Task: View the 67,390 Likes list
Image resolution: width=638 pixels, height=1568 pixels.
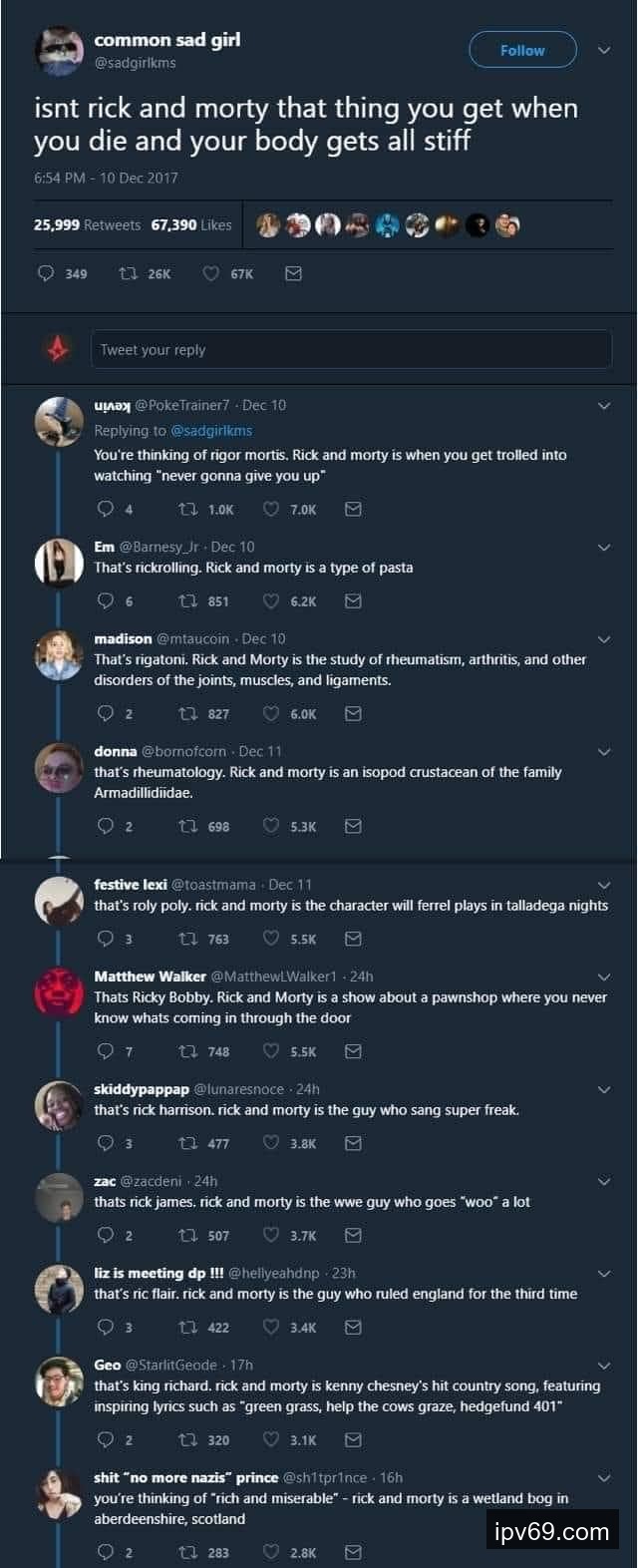Action: tap(191, 225)
